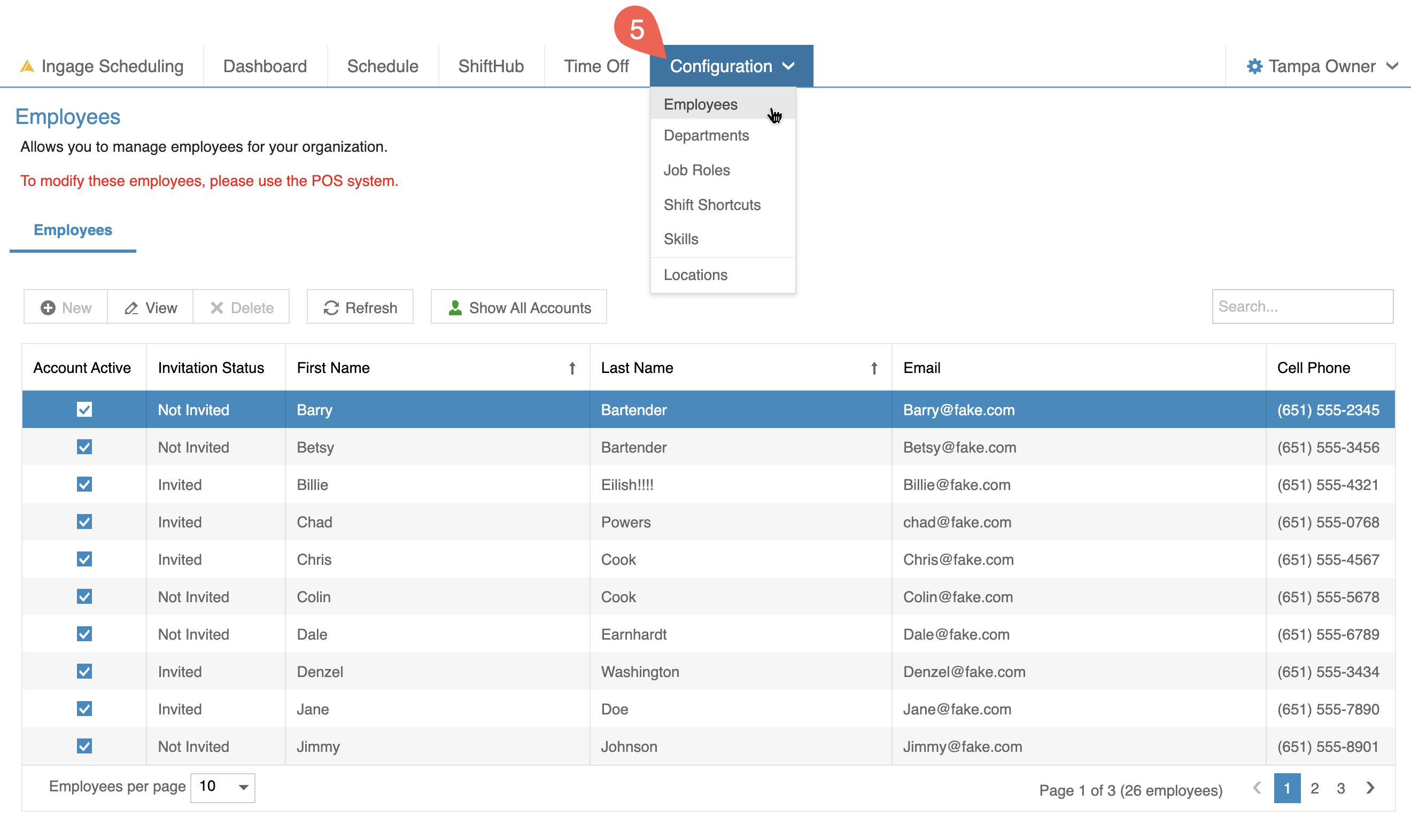
Task: Click into the Search field
Action: coord(1302,306)
